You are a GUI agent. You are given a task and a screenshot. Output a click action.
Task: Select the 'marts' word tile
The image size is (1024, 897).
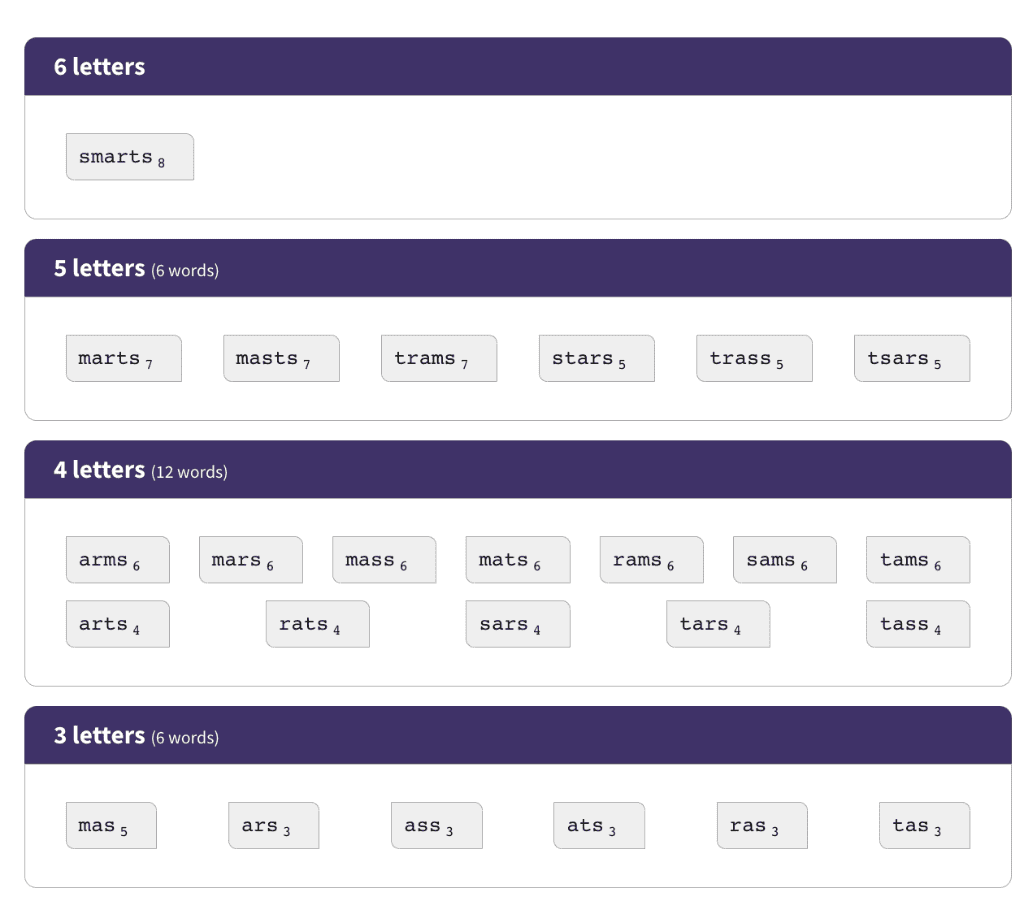123,358
